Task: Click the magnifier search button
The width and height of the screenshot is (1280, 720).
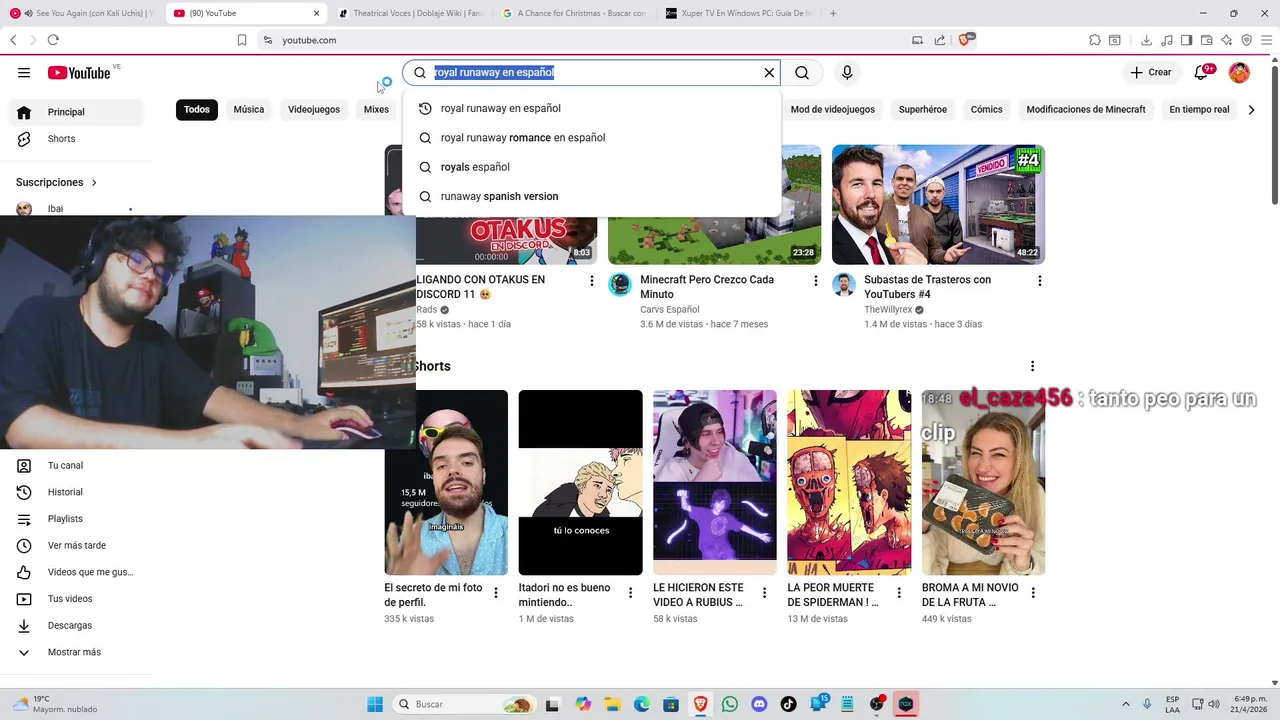Action: click(x=802, y=73)
